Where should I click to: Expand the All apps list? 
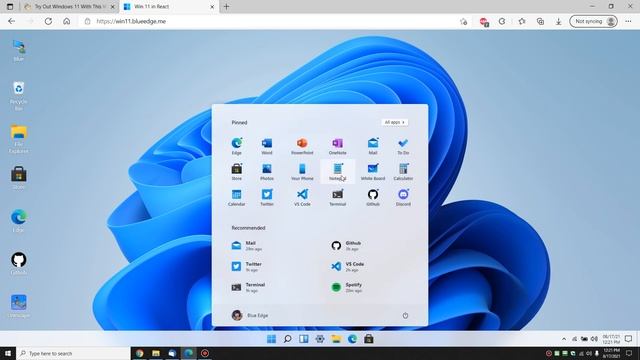pyautogui.click(x=394, y=122)
